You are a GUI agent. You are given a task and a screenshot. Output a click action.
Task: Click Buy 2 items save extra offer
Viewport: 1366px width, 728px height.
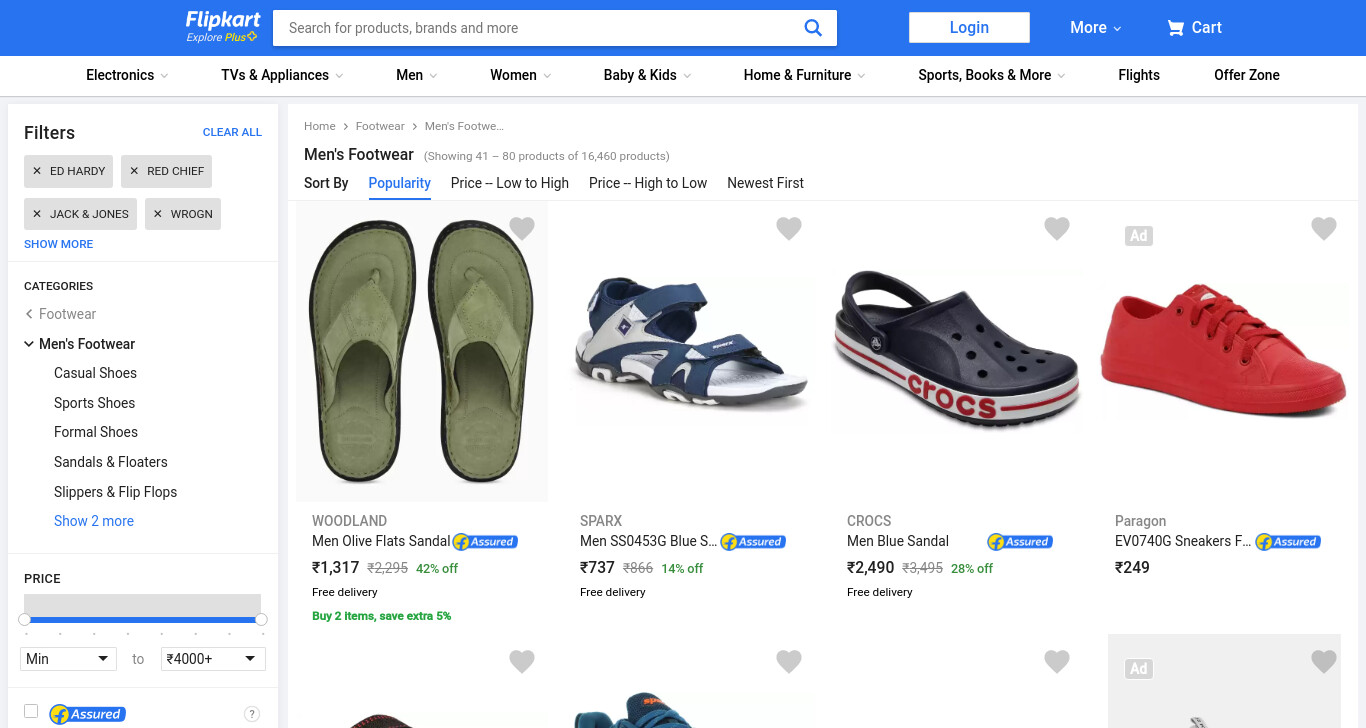coord(381,616)
